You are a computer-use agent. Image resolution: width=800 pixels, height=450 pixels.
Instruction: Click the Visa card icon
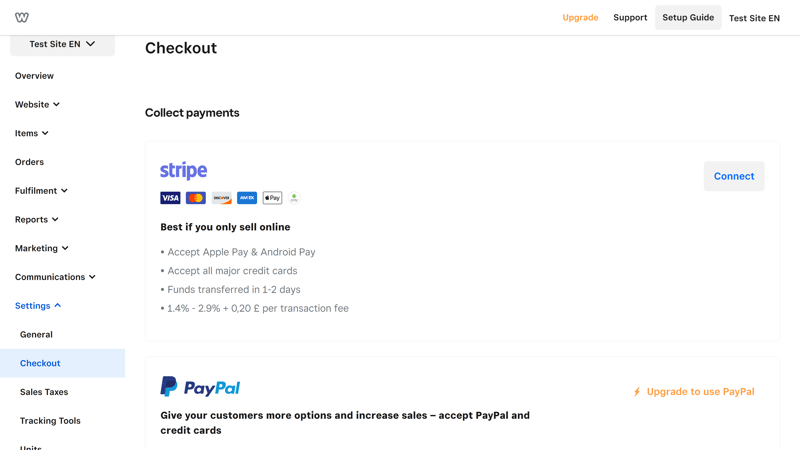[170, 198]
